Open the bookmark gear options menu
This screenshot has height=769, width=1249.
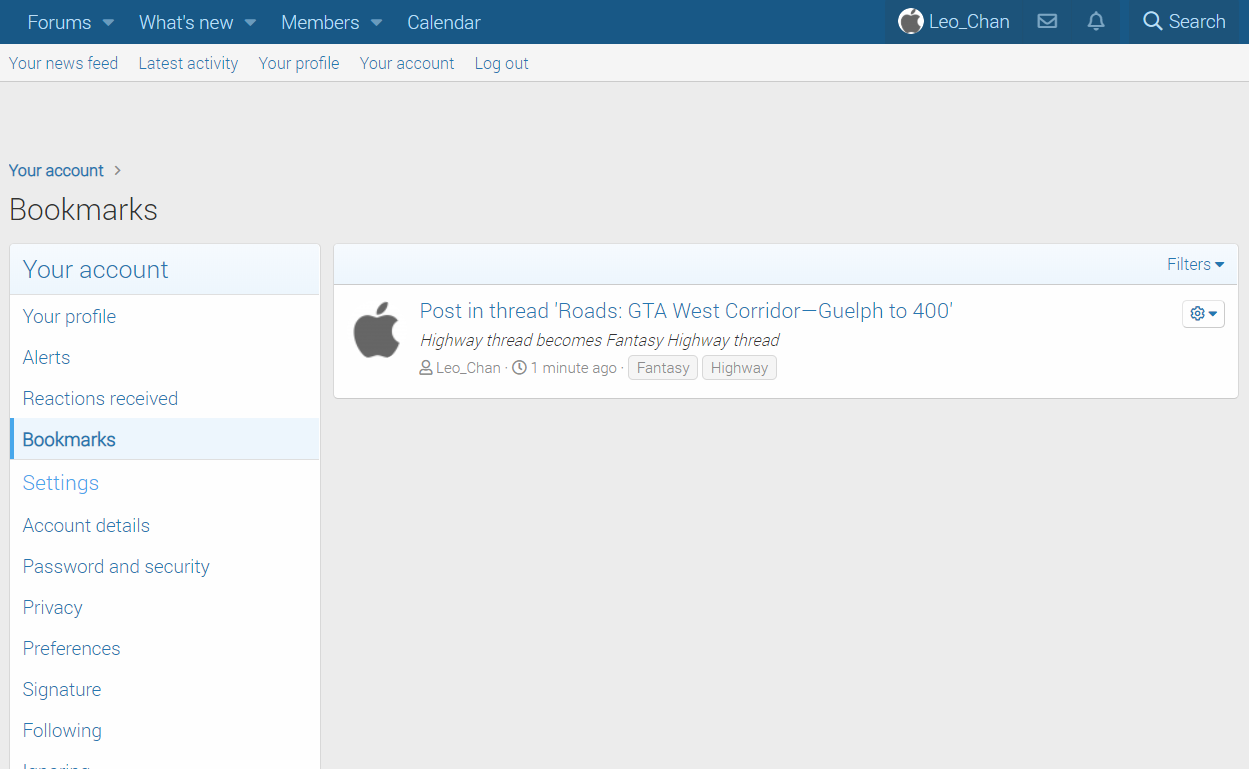pos(1203,314)
